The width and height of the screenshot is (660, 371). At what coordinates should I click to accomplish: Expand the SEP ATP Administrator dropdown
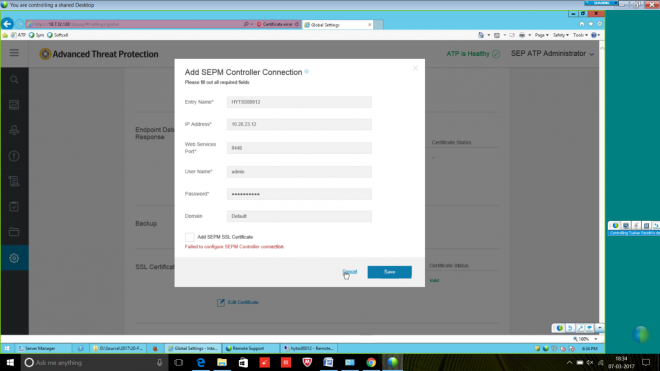[x=552, y=53]
